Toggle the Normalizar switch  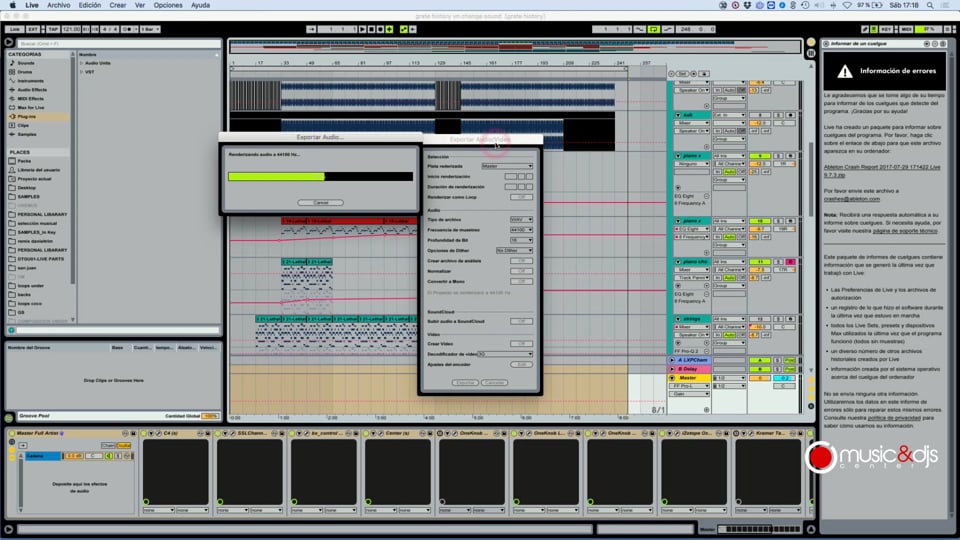(521, 271)
